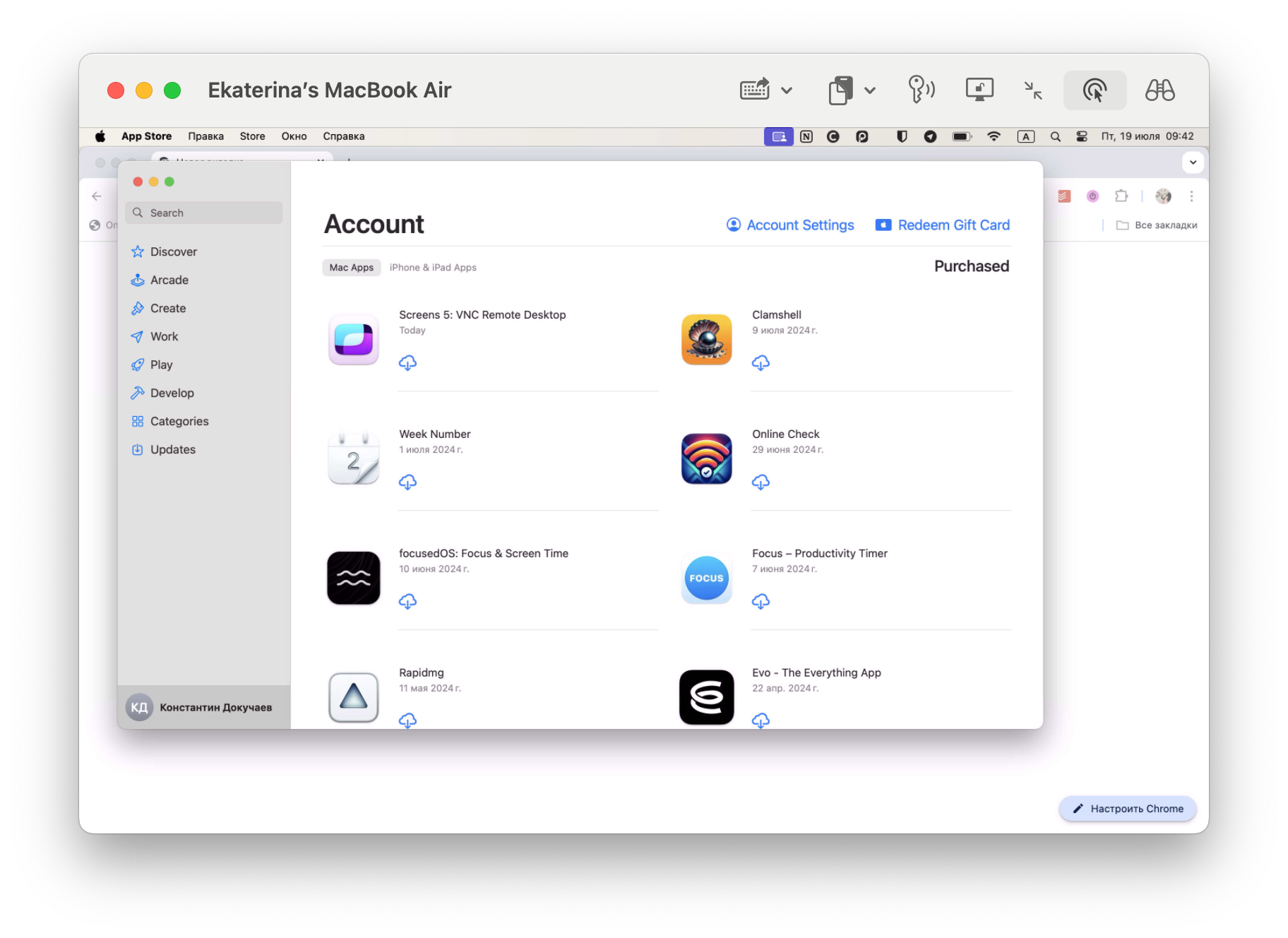Click the shrink arrows scaling icon
The height and width of the screenshot is (938, 1288).
click(1033, 90)
